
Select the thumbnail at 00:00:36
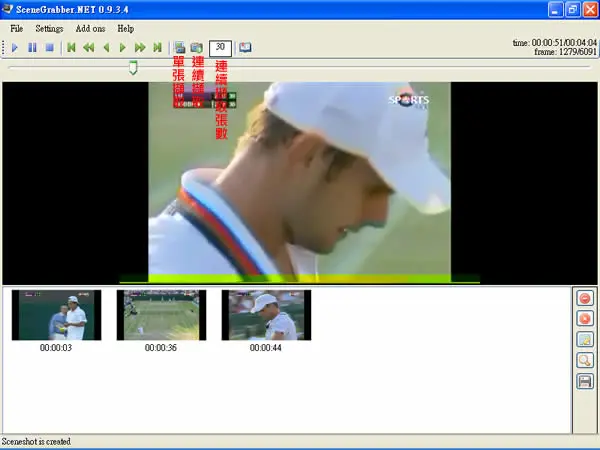161,315
